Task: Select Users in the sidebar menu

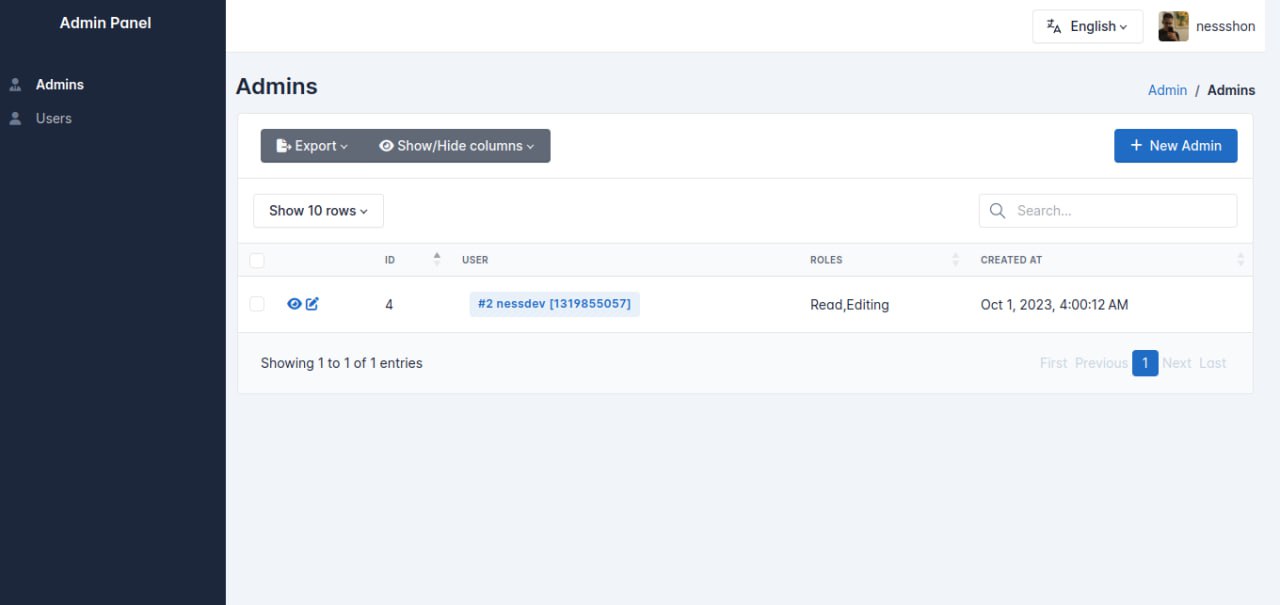Action: click(53, 118)
